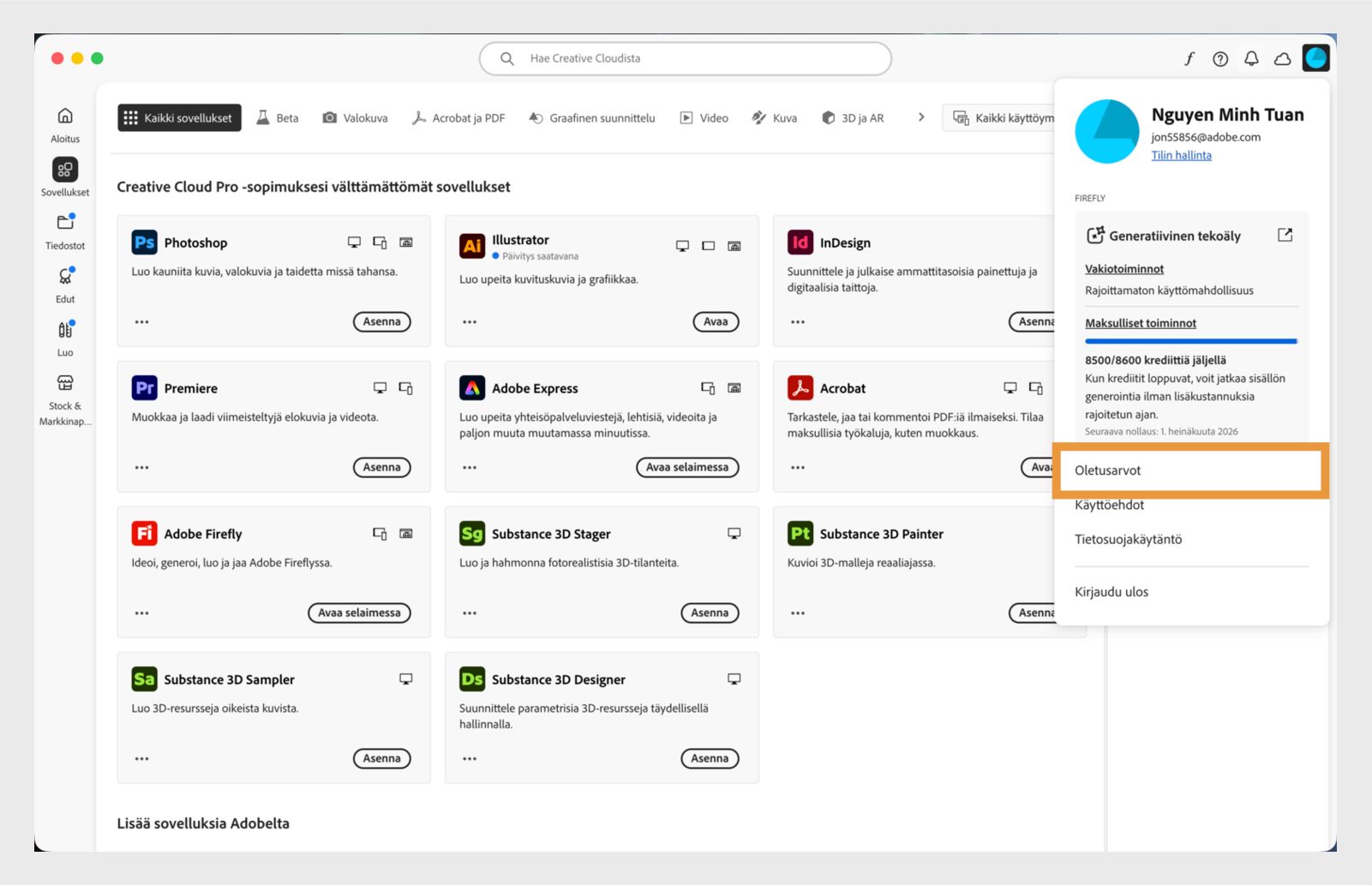The image size is (1372, 886).
Task: Click the Acrobat app icon
Action: 800,388
